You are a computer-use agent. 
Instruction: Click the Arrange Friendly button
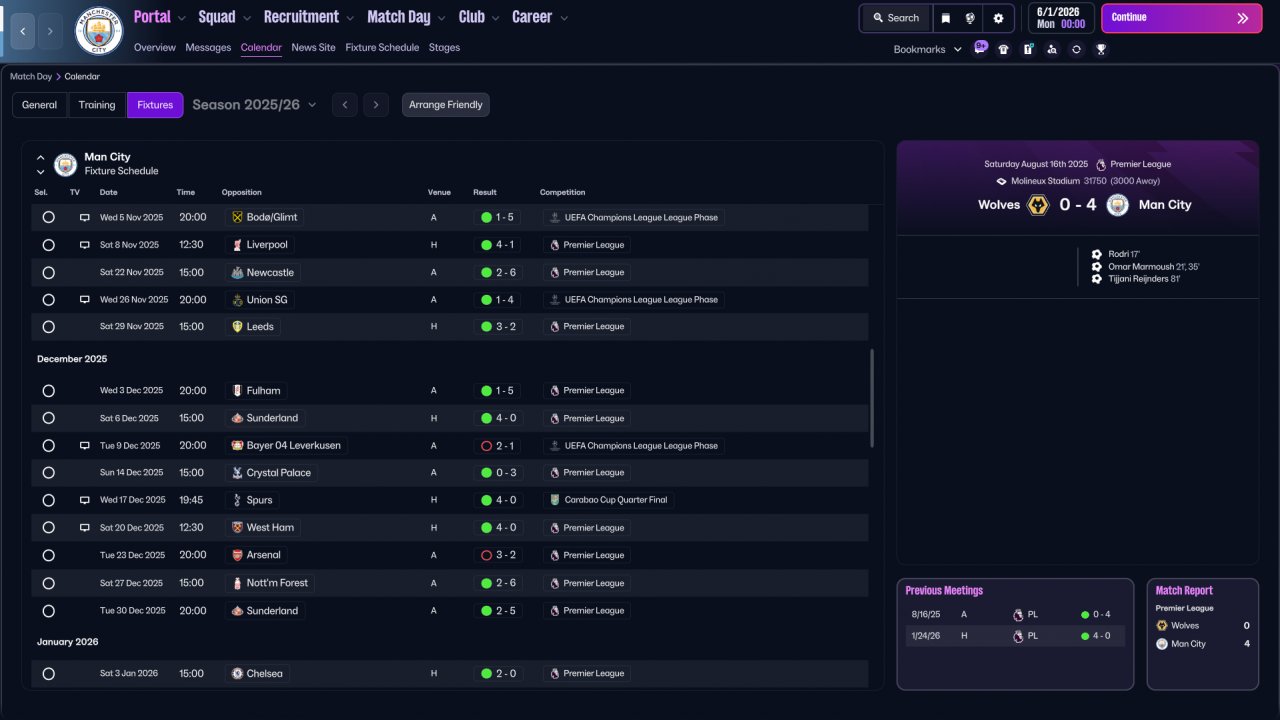[x=446, y=105]
